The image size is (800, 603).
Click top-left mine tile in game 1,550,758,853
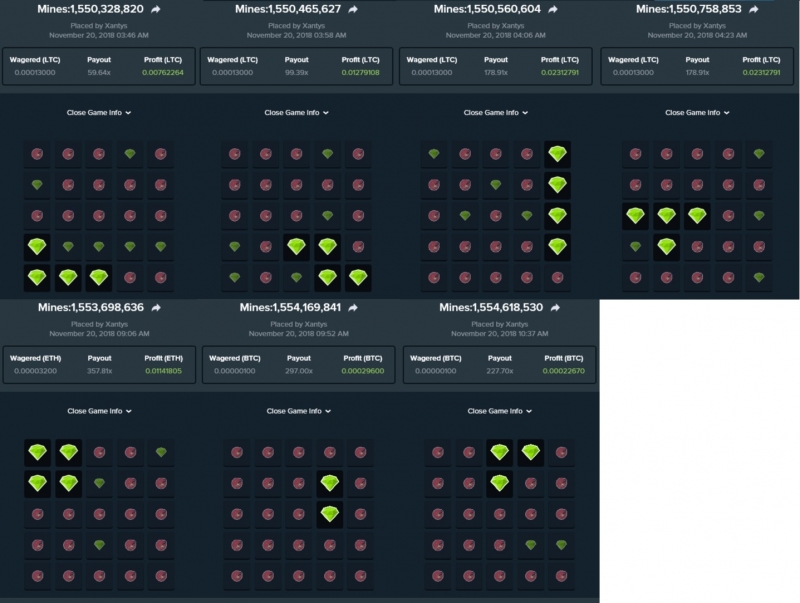pos(635,154)
